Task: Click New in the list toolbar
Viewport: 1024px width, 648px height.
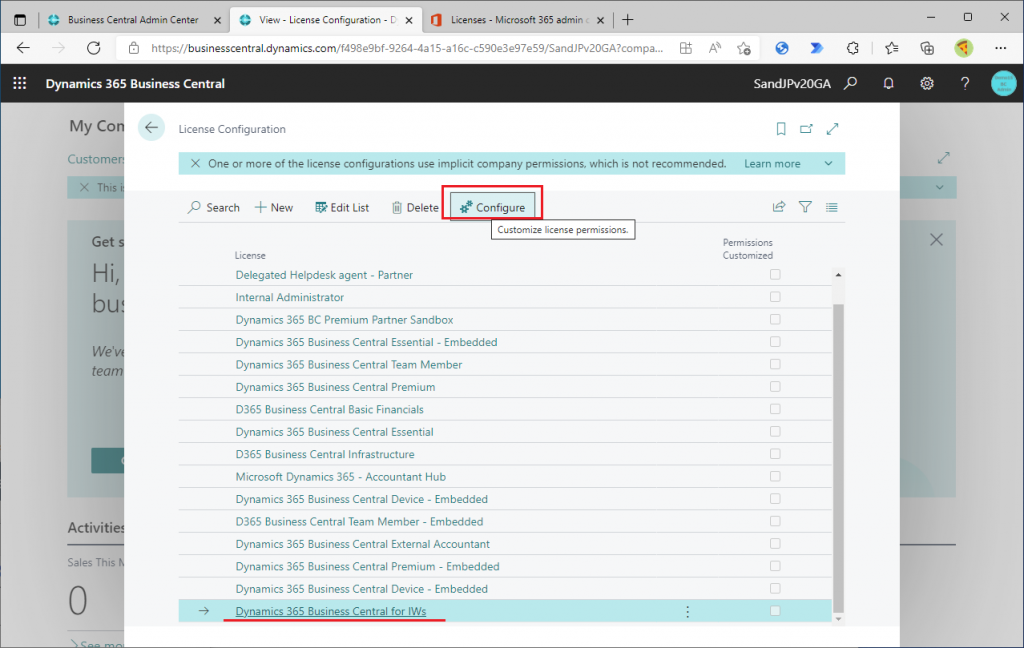Action: [274, 208]
